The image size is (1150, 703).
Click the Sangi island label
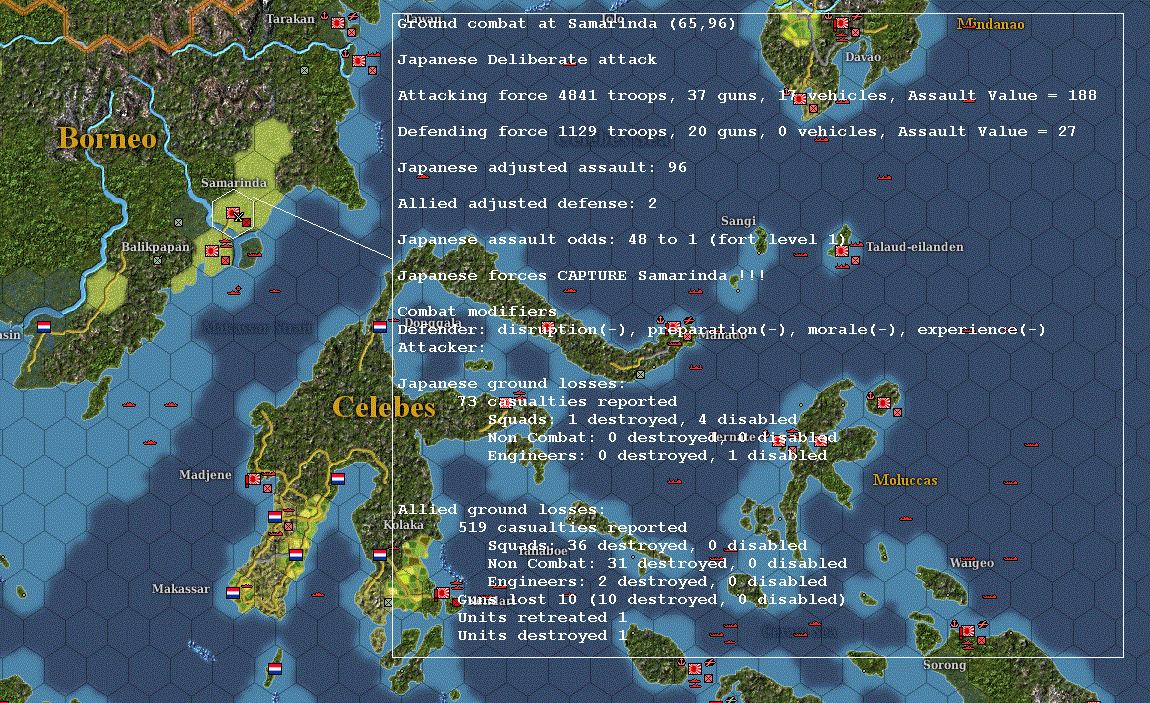(x=738, y=221)
